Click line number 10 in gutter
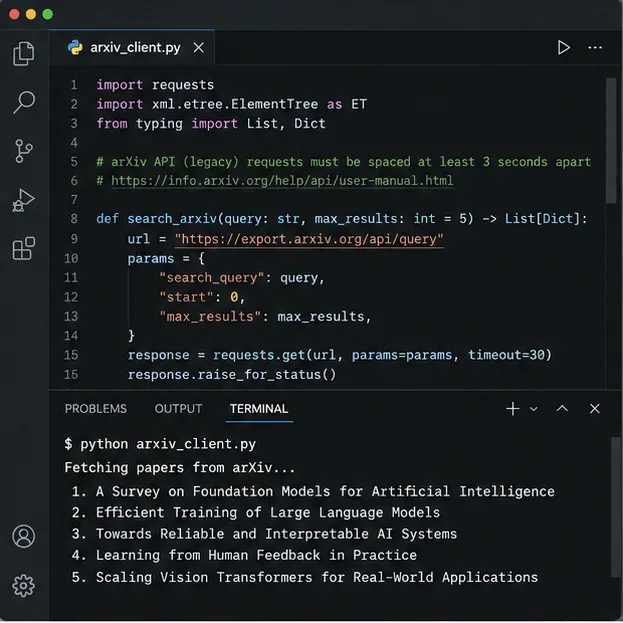This screenshot has width=623, height=623. 71,258
